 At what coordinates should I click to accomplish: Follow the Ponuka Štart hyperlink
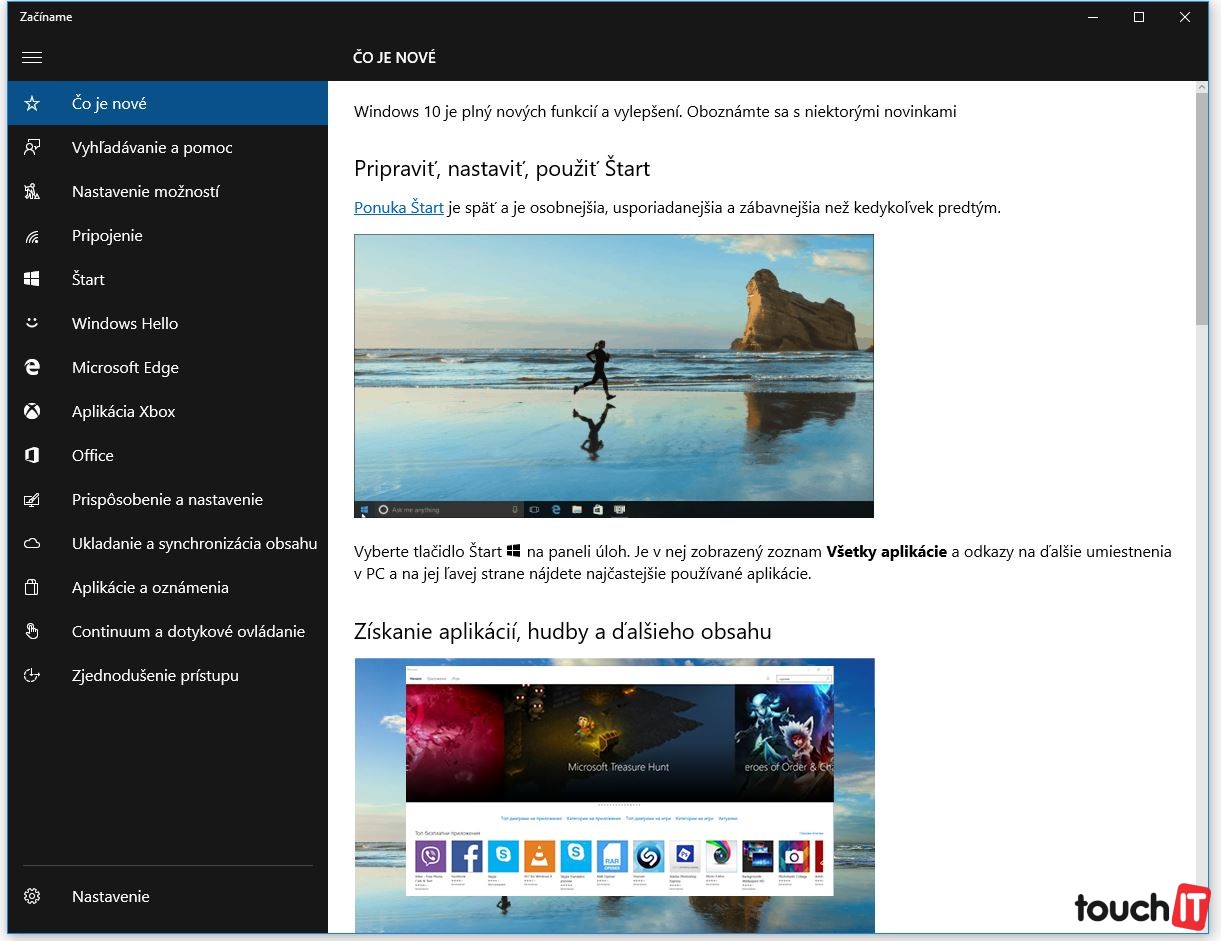pyautogui.click(x=398, y=208)
